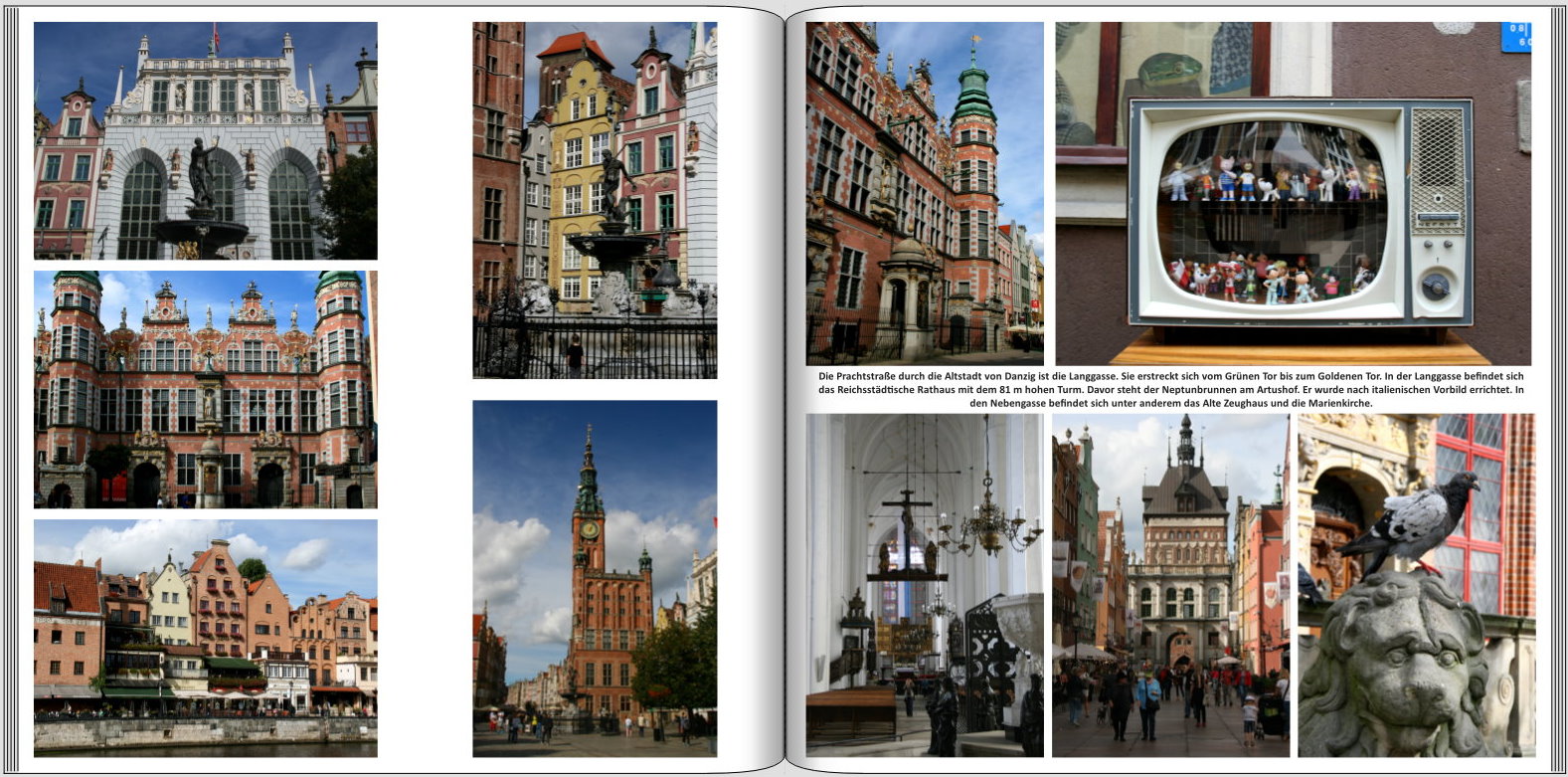Select the Golden Gate street crowd photo
Viewport: 1568px width, 777px height.
pos(1170,585)
